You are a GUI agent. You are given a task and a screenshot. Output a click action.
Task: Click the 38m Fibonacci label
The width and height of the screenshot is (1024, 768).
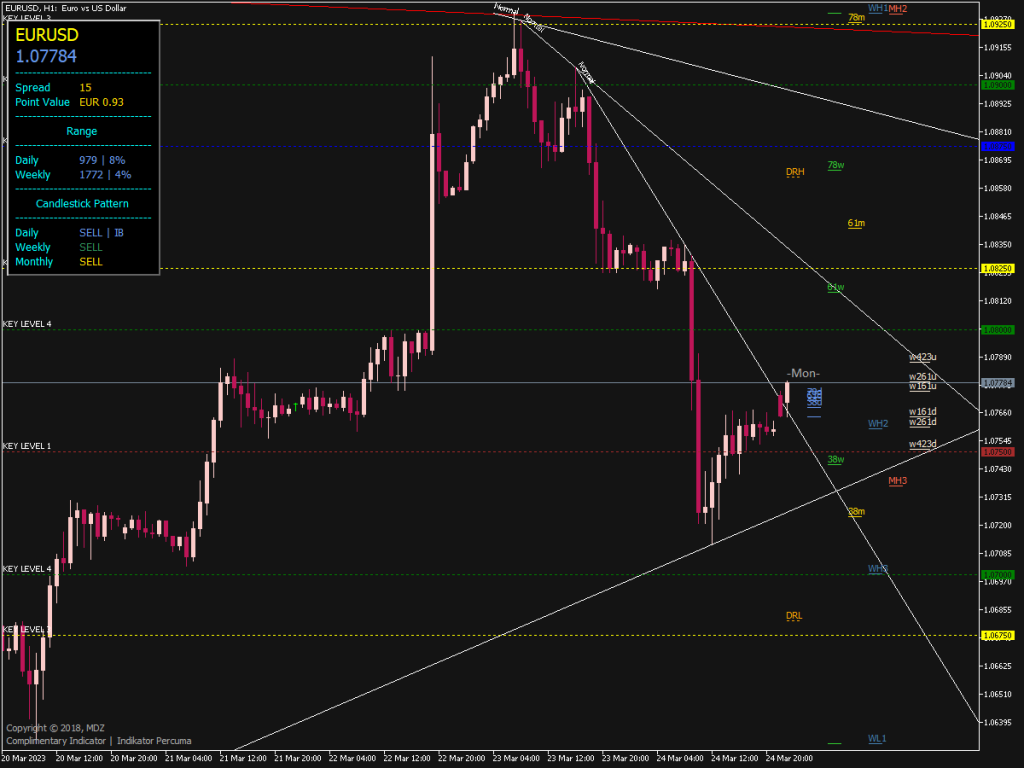coord(856,511)
